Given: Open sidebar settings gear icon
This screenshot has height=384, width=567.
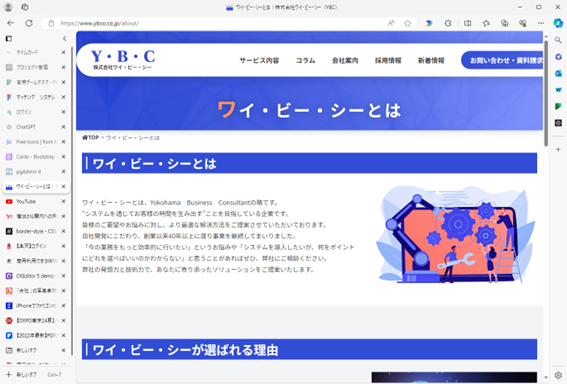Looking at the screenshot, I should (558, 375).
